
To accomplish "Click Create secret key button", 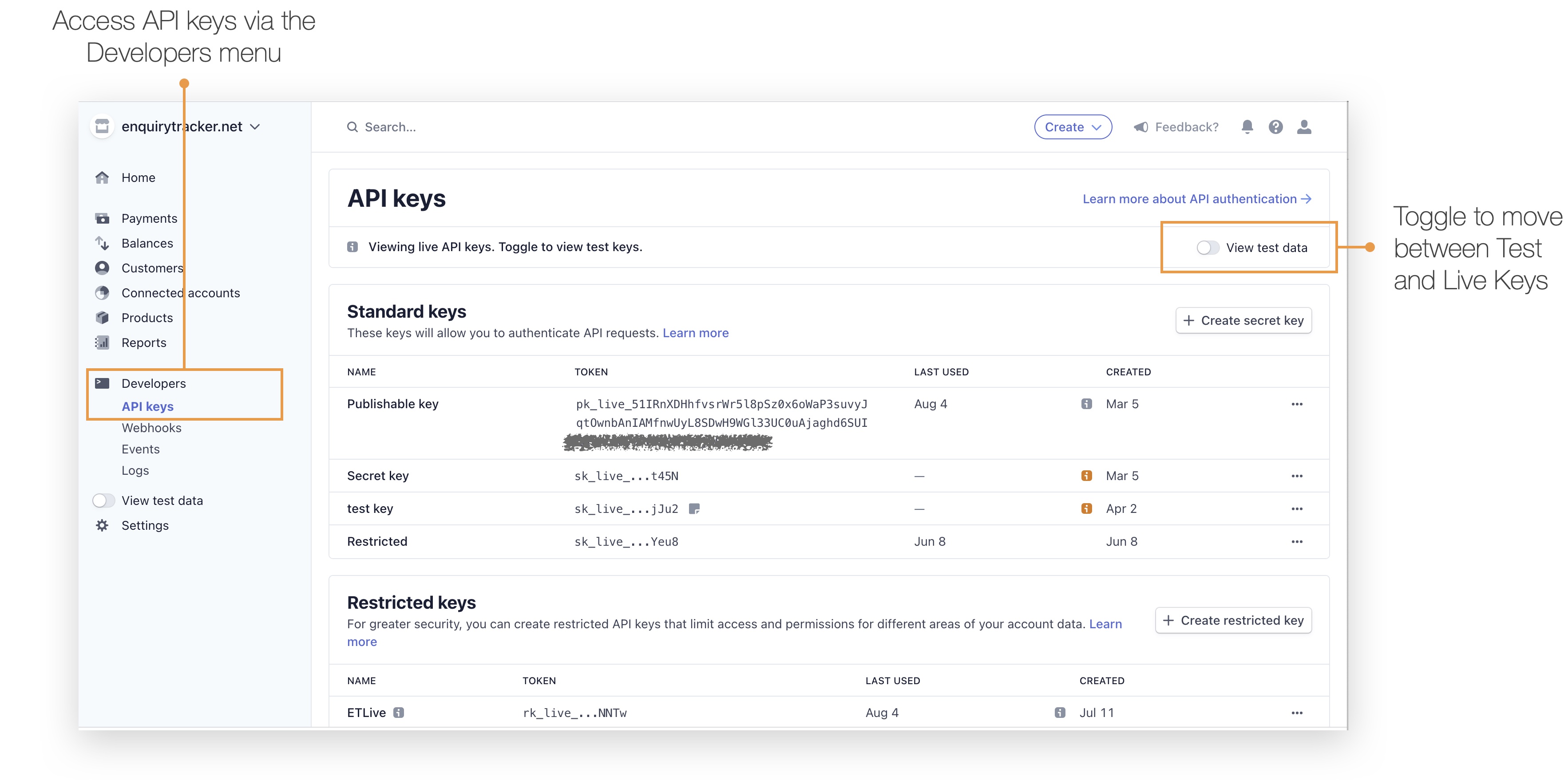I will coord(1243,320).
